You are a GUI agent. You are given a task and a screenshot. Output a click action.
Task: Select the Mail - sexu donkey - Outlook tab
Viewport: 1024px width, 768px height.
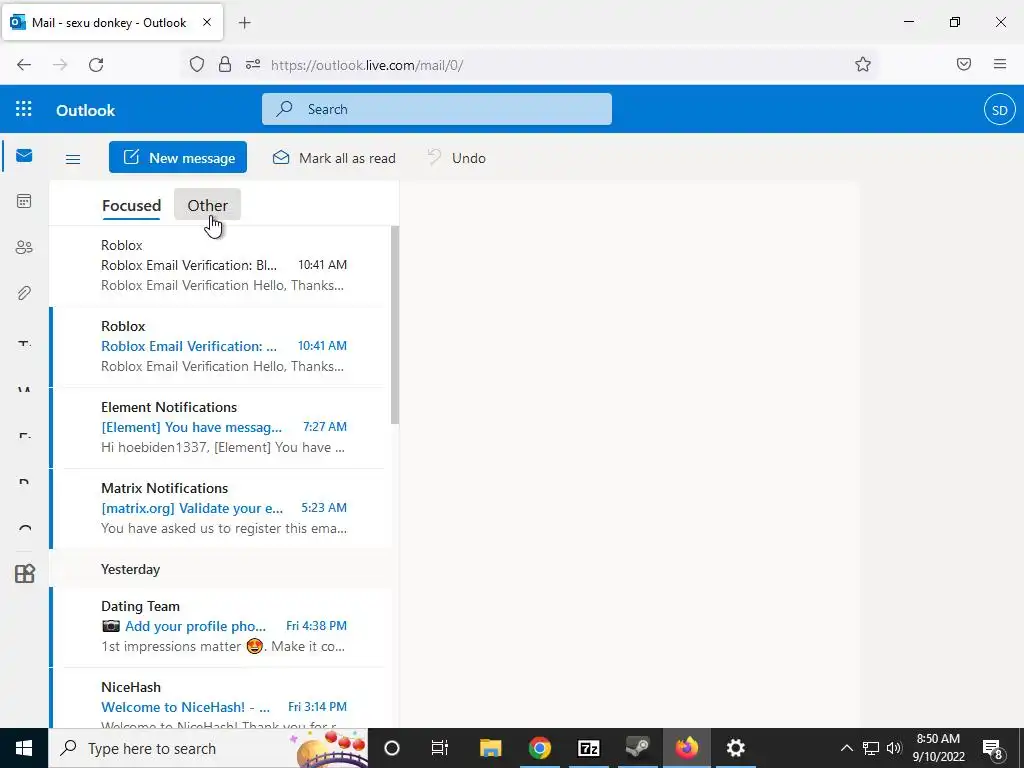point(112,22)
